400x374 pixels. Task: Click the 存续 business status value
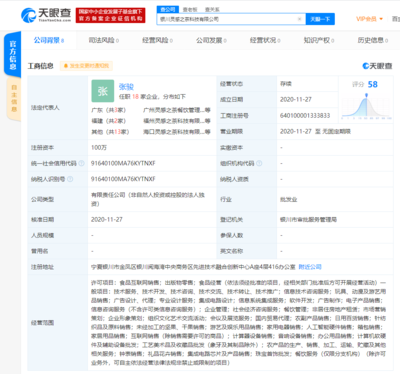286,84
